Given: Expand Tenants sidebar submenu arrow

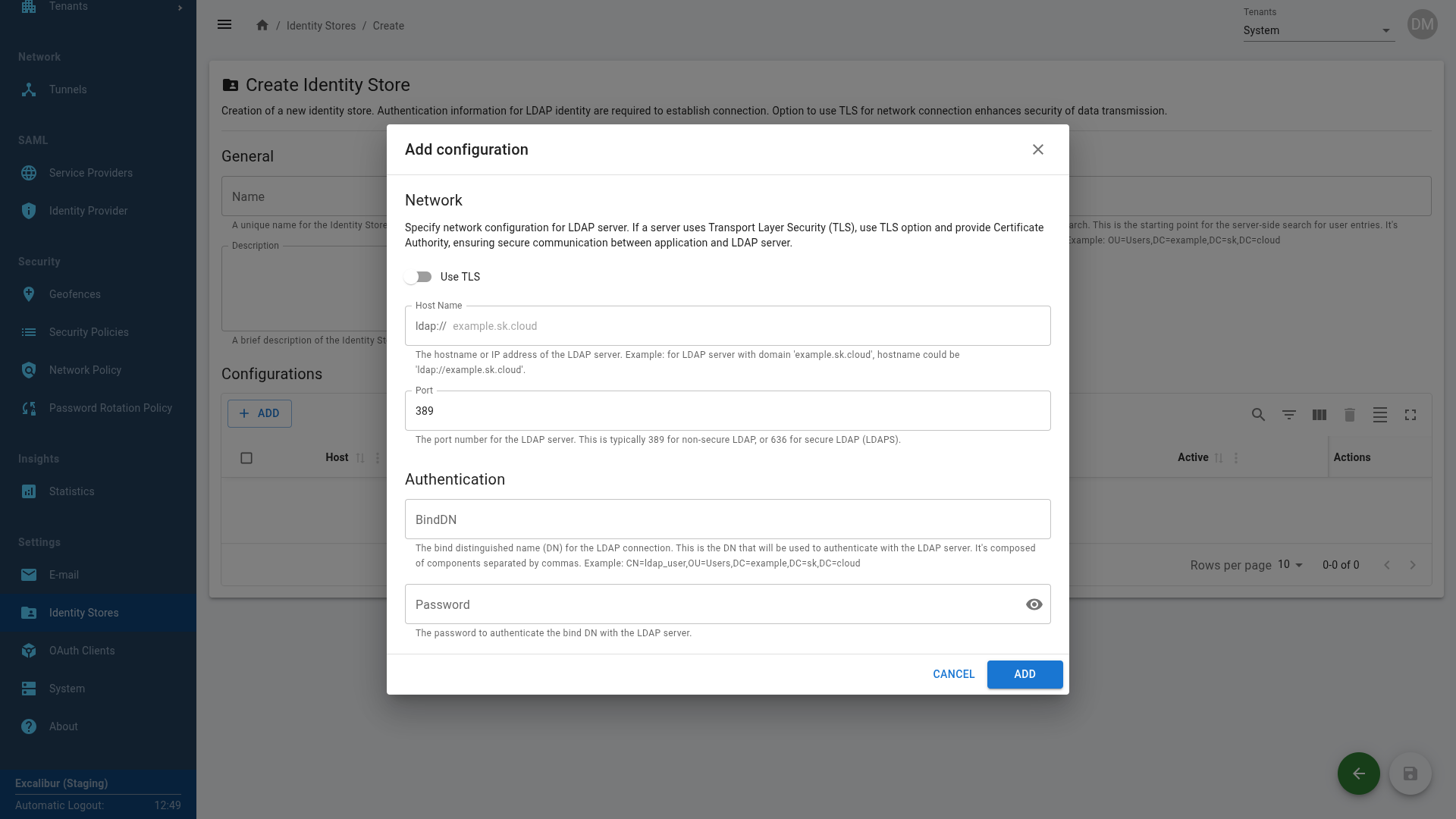Looking at the screenshot, I should 180,8.
